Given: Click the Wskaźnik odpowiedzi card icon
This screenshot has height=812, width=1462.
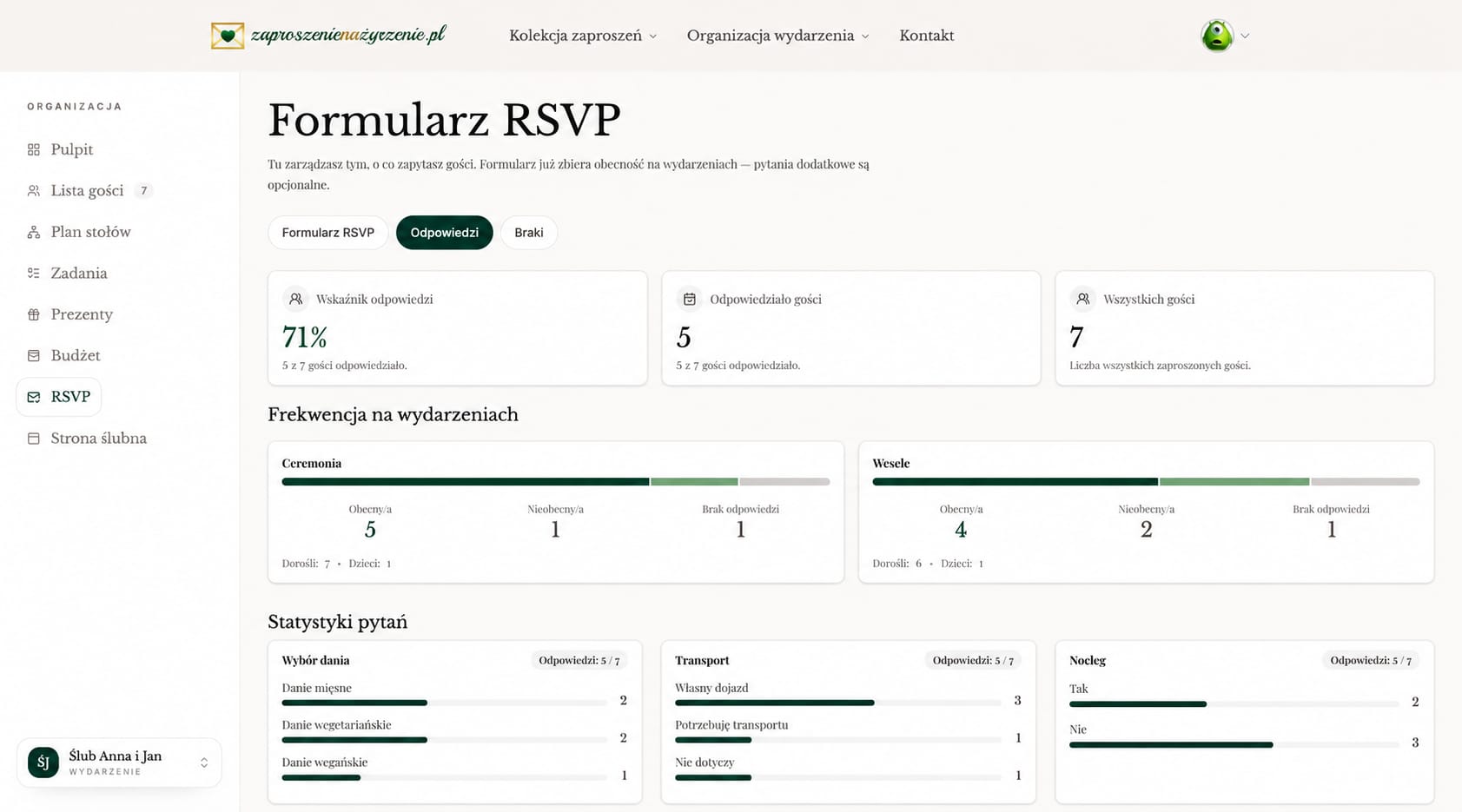Looking at the screenshot, I should tap(296, 299).
